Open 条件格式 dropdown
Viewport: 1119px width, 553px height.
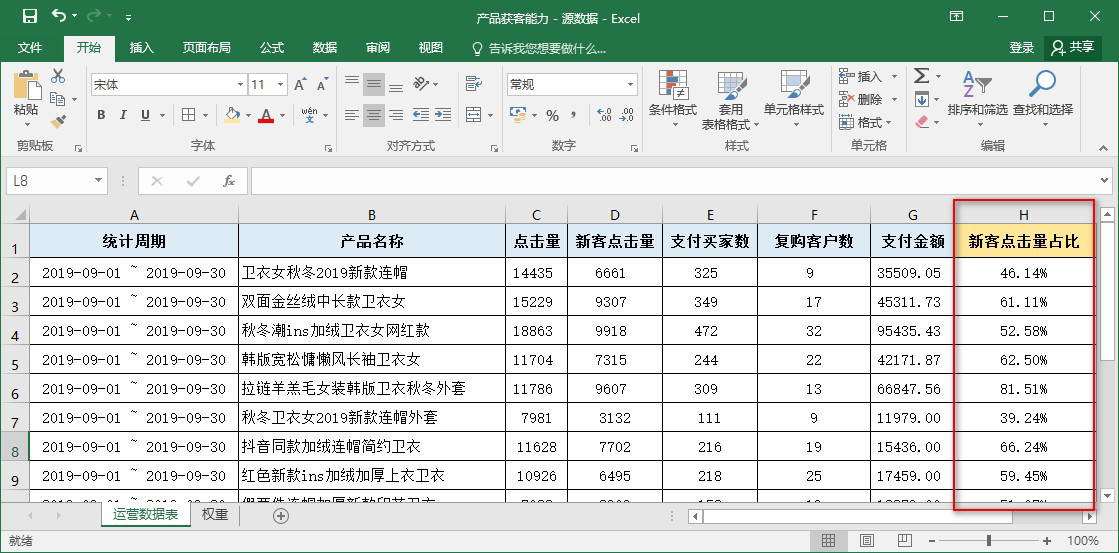pyautogui.click(x=672, y=100)
